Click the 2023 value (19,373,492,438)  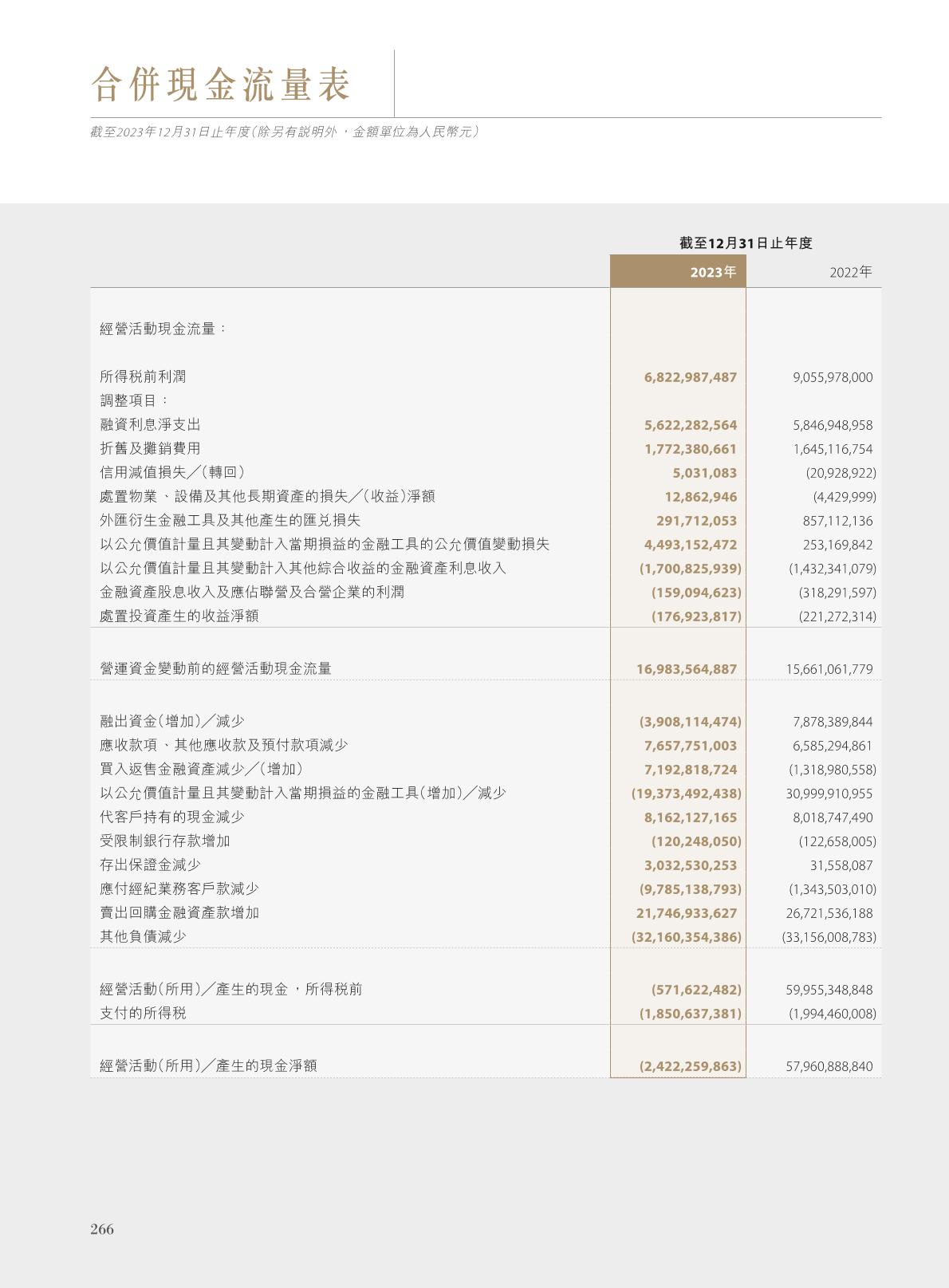(x=686, y=794)
